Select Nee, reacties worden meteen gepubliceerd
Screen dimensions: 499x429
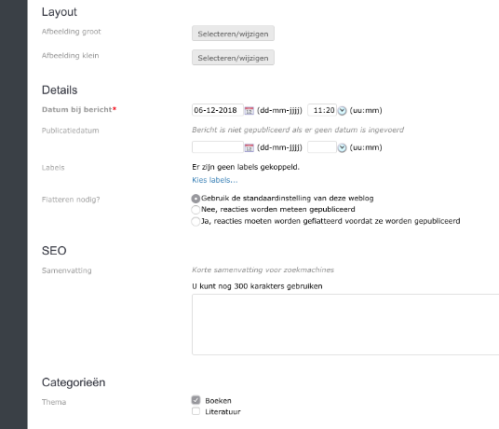196,210
